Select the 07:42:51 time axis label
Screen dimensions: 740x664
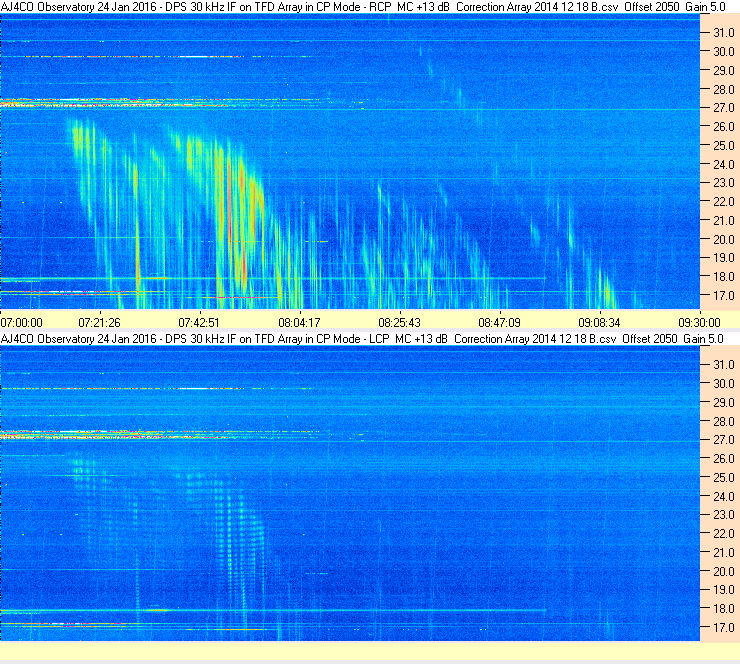coord(199,323)
